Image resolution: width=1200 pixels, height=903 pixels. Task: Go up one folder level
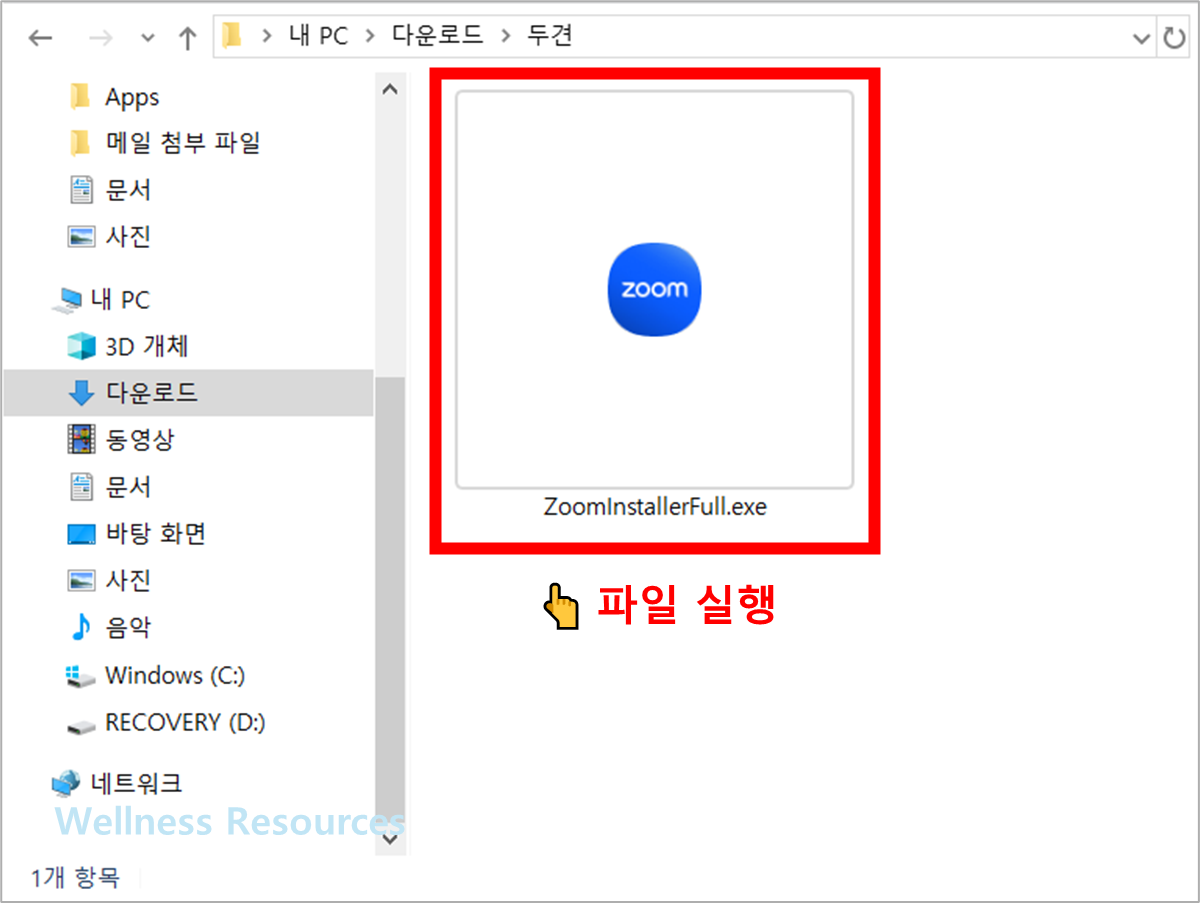click(187, 38)
